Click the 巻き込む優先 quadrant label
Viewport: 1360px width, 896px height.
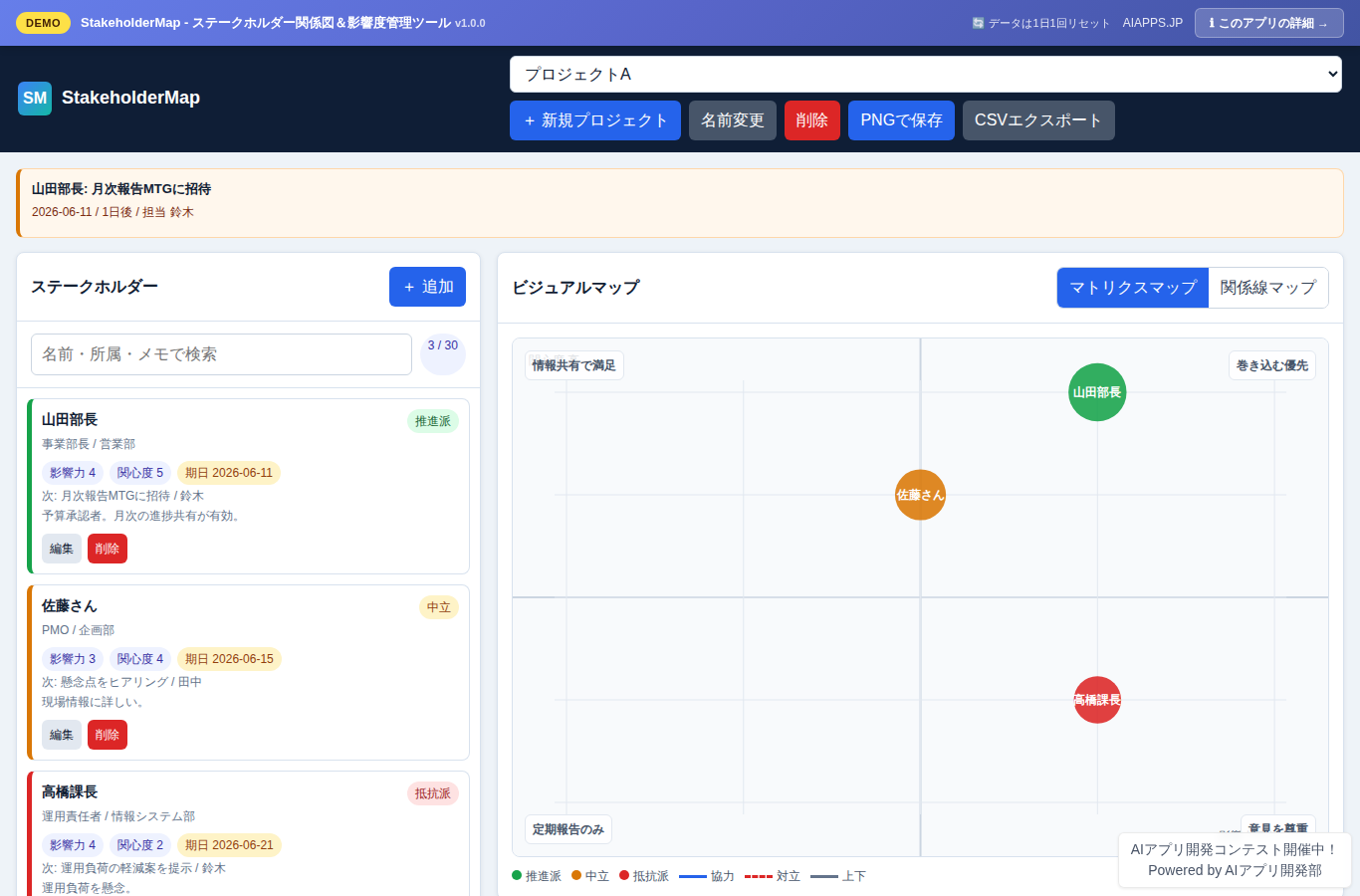1272,365
